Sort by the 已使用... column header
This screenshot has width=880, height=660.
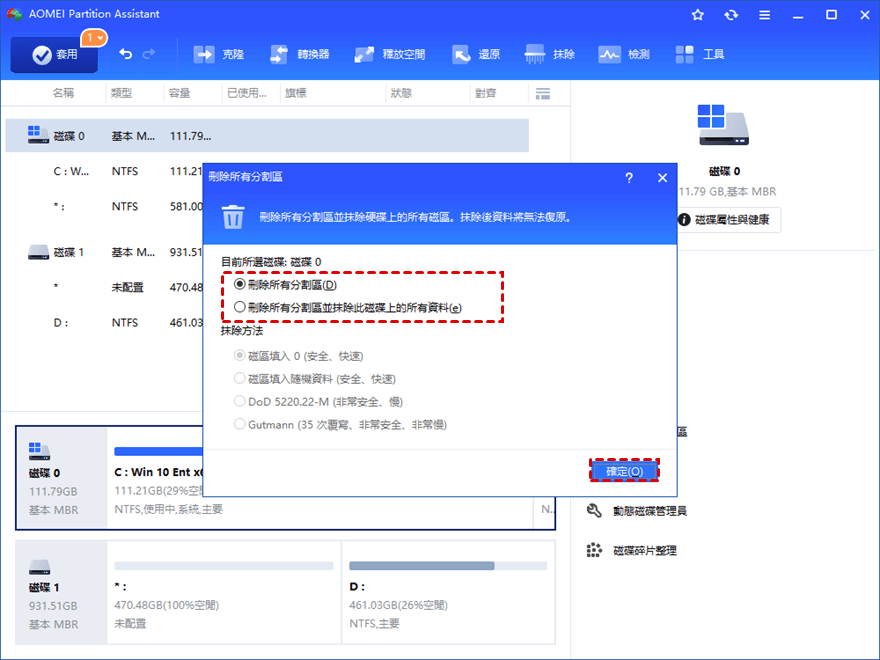(247, 93)
